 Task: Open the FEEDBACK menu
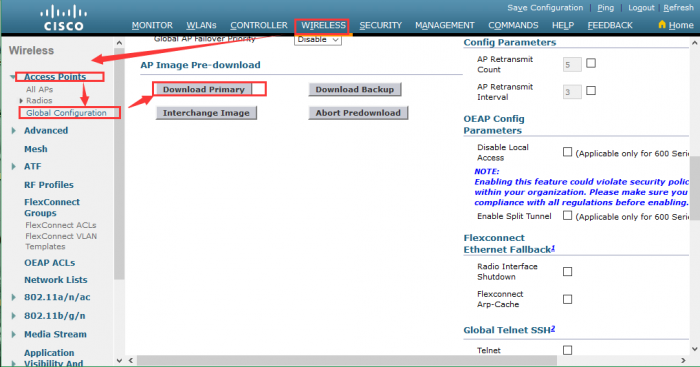click(610, 25)
